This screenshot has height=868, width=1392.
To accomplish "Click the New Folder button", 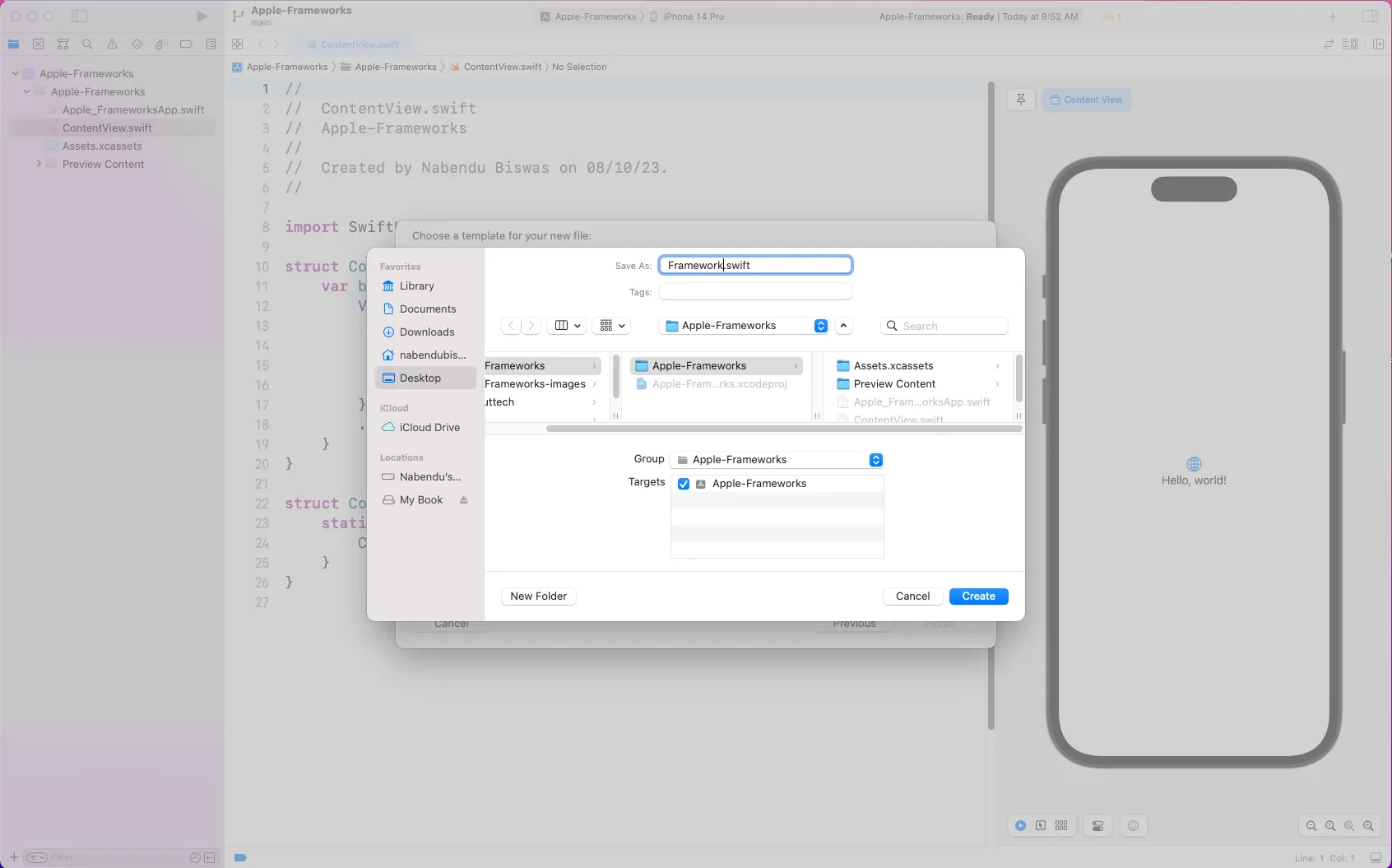I will (539, 596).
